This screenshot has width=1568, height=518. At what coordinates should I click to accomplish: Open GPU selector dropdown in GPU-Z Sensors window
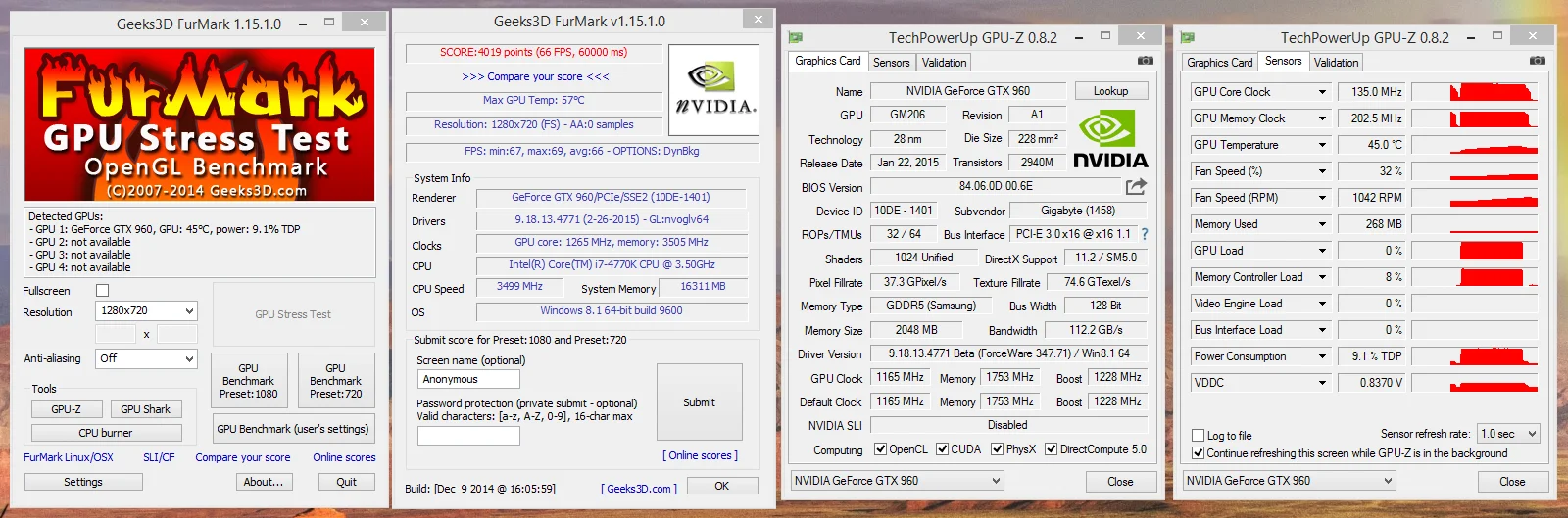coord(1290,481)
